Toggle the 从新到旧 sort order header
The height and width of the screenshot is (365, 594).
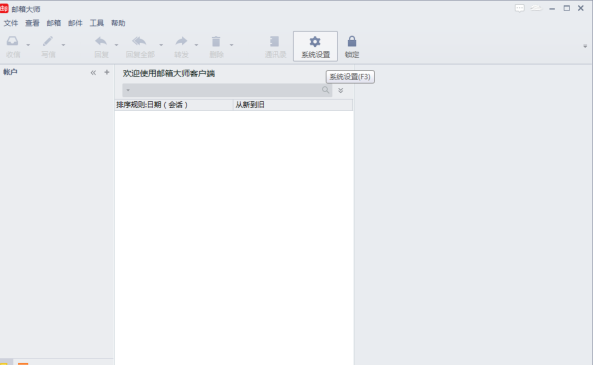[x=293, y=105]
